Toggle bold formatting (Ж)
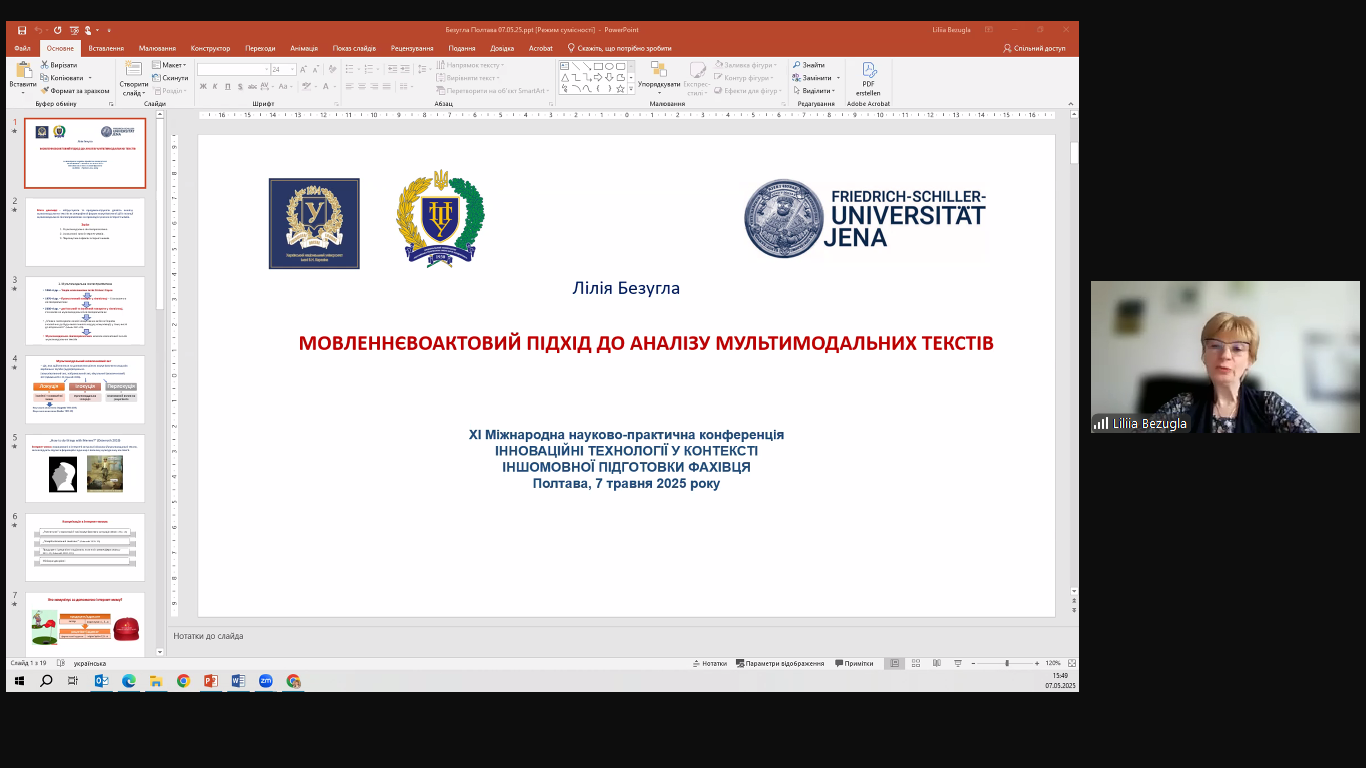Screen dimensions: 1366x768 click(203, 86)
